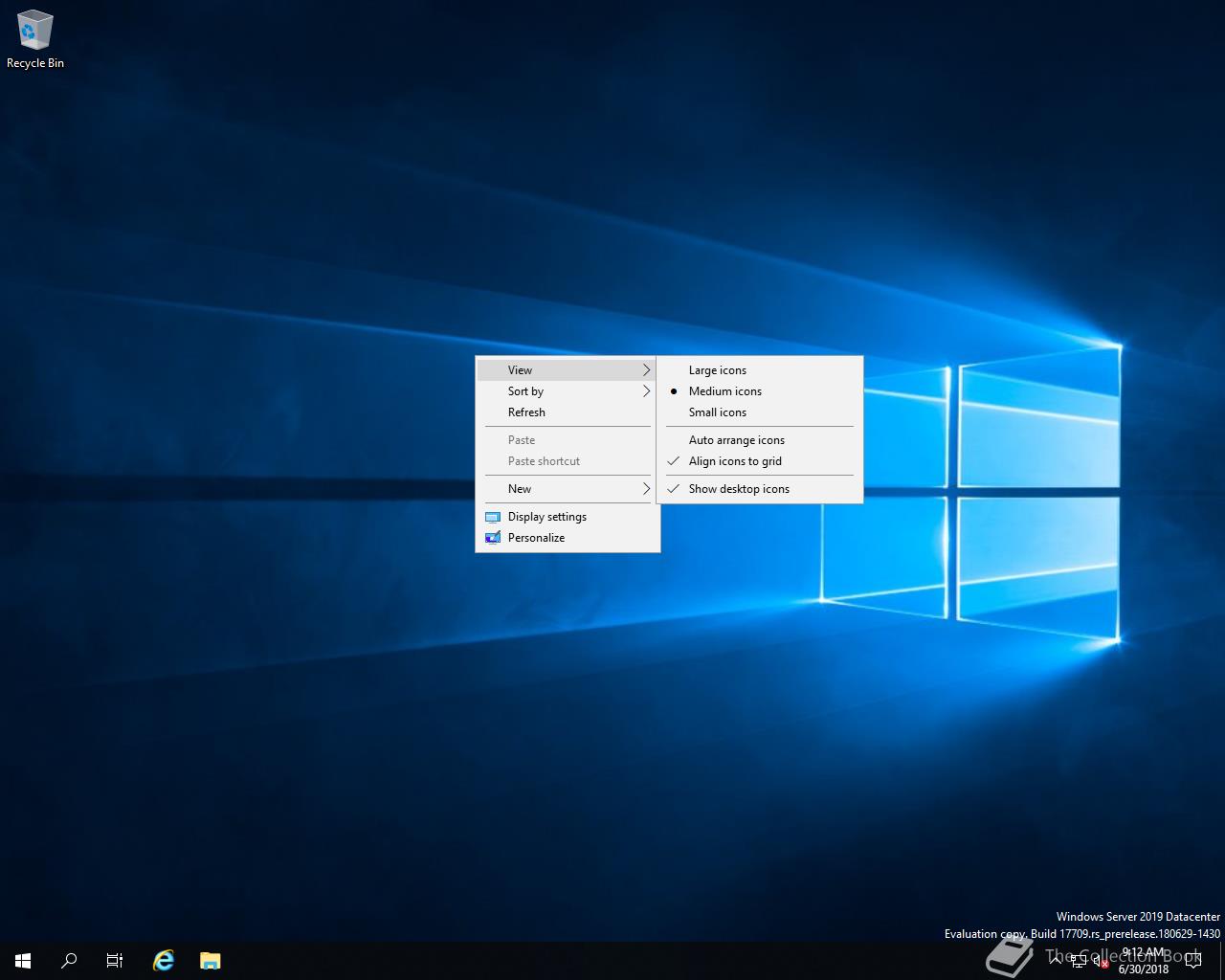1225x980 pixels.
Task: Click the muted volume tray icon
Action: point(1102,961)
